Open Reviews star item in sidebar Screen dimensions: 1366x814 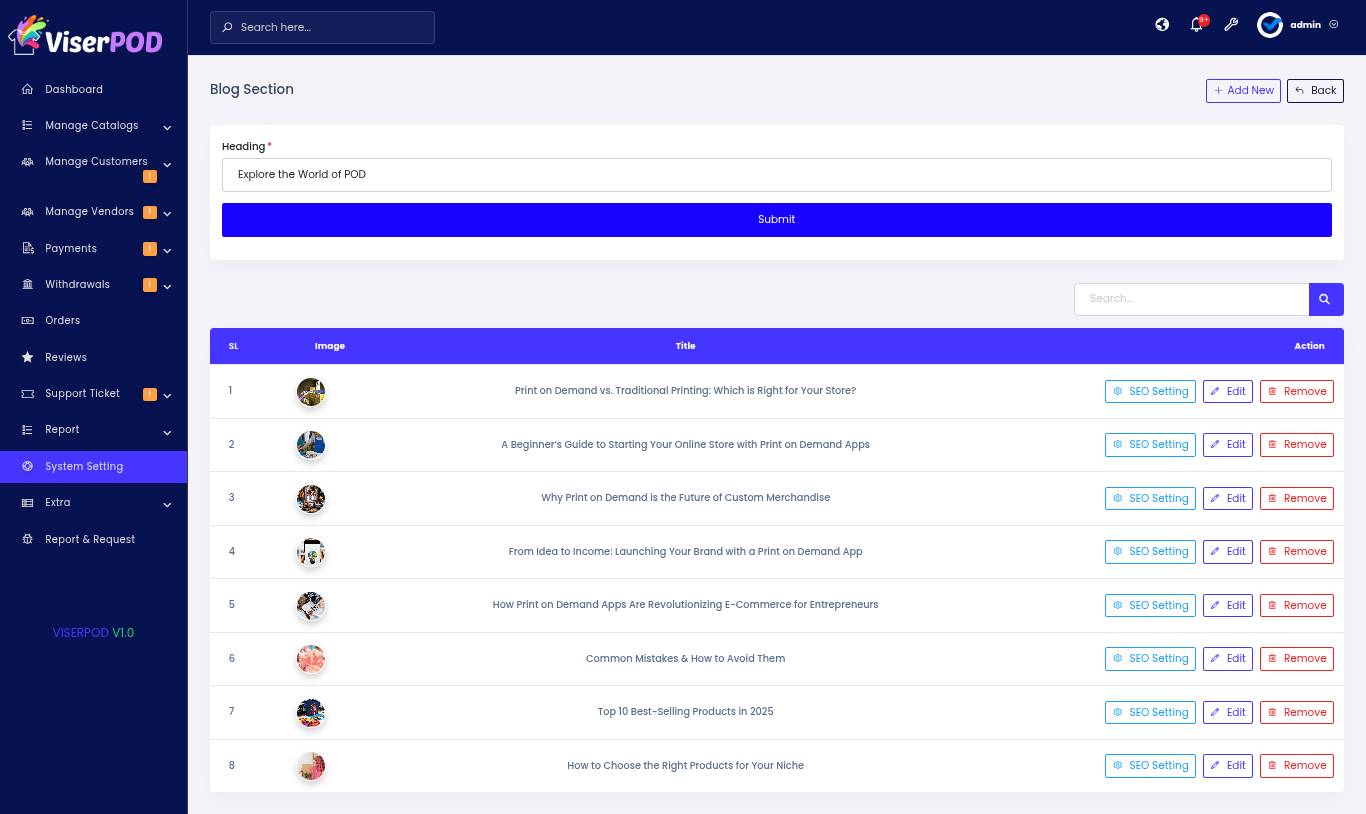[x=65, y=357]
